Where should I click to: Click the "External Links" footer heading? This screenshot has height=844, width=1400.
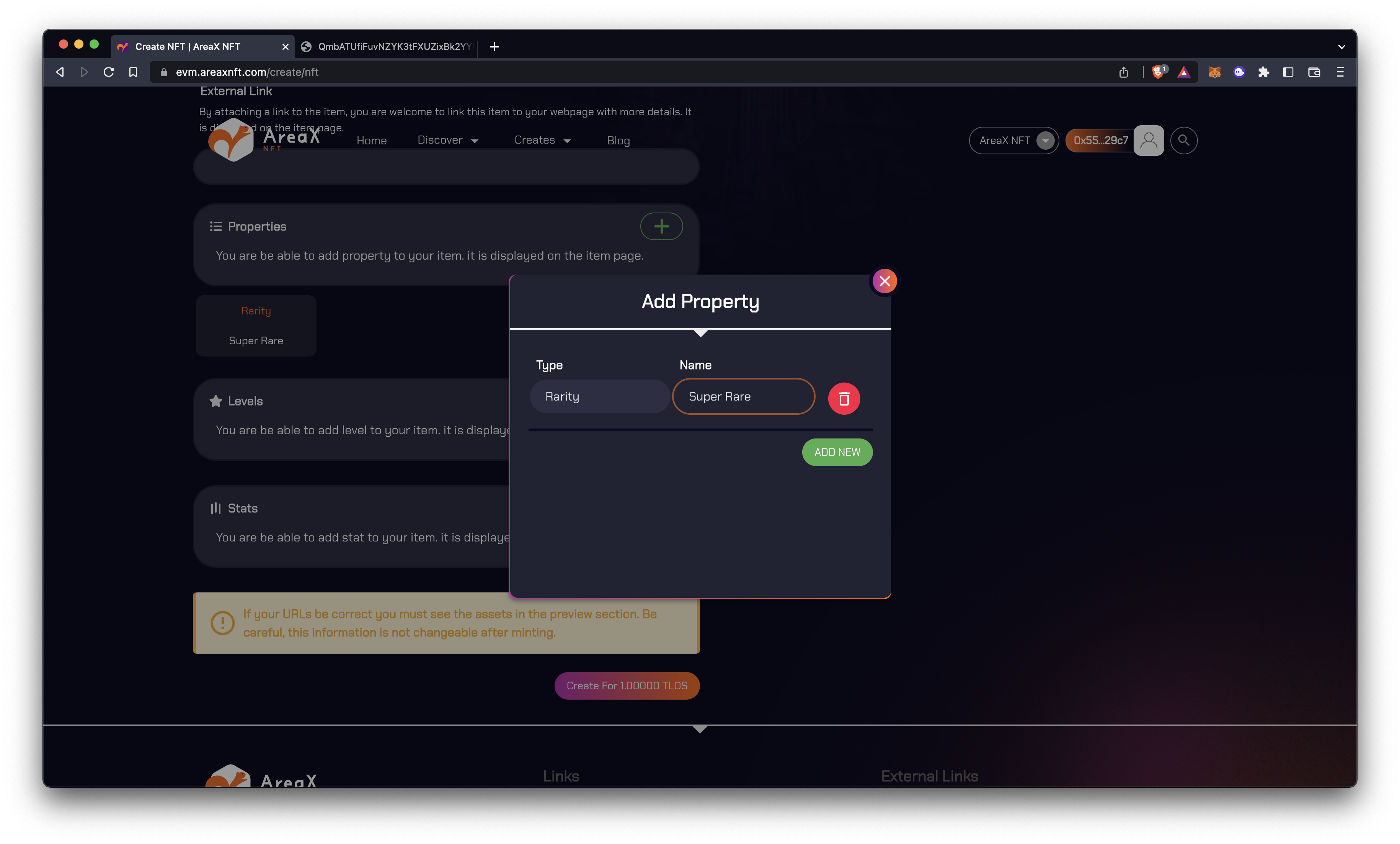(x=930, y=776)
